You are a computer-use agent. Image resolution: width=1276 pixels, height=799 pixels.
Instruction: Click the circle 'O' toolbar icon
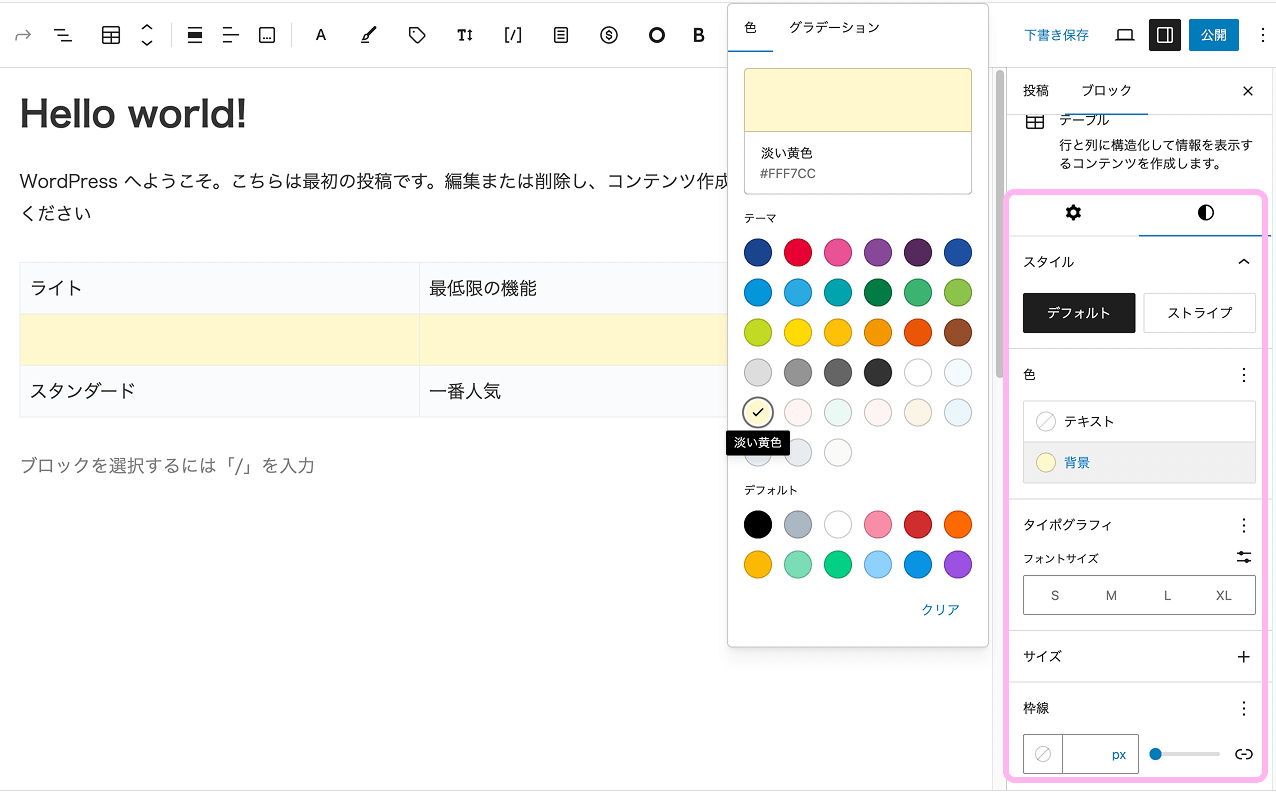(657, 35)
